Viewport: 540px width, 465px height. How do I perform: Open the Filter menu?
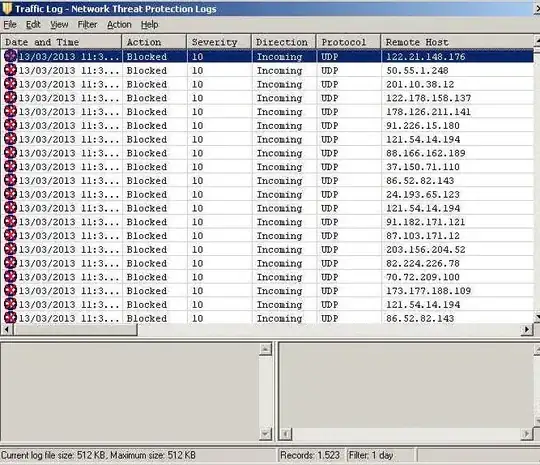tap(87, 25)
